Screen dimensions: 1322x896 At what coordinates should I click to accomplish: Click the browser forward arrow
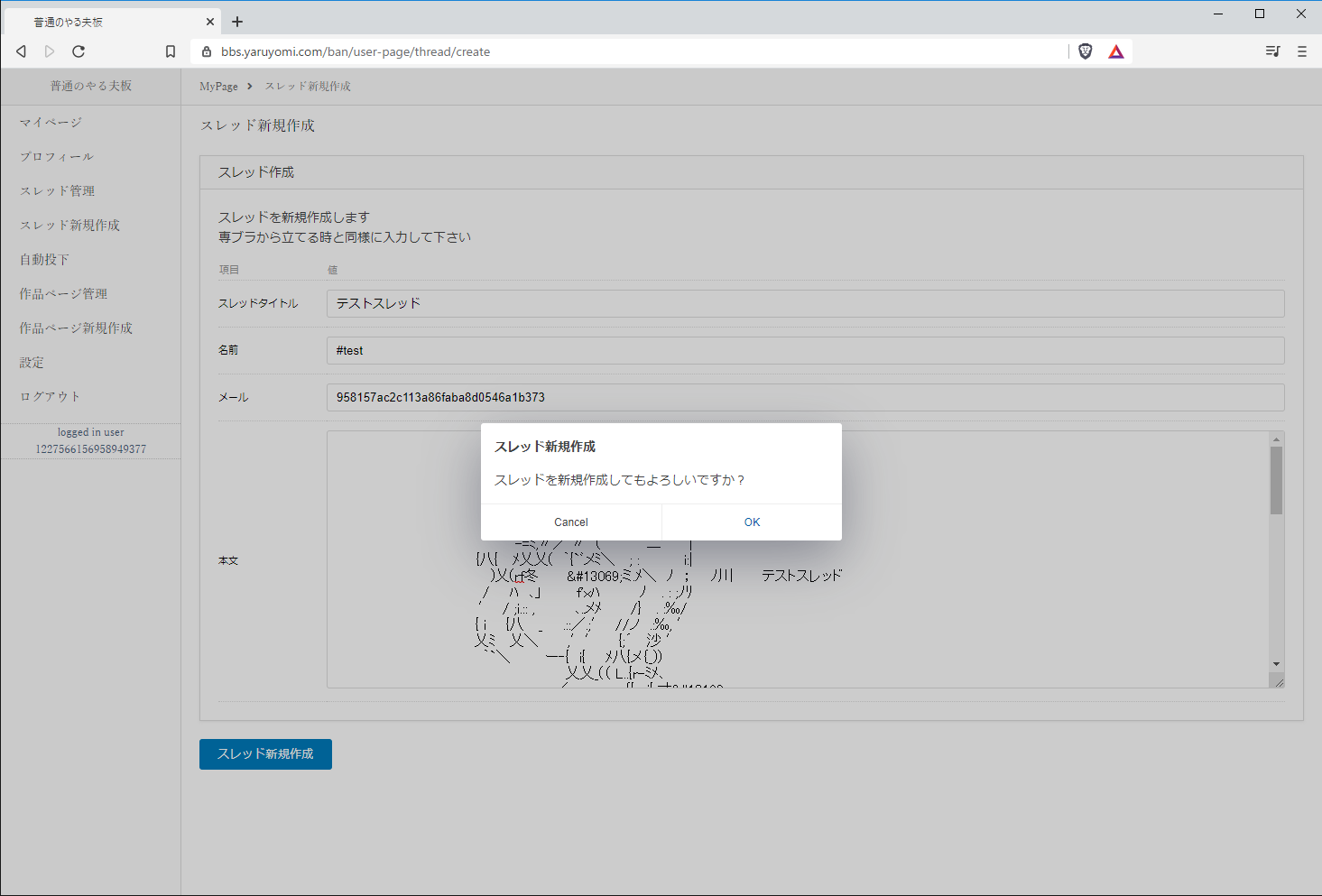50,51
